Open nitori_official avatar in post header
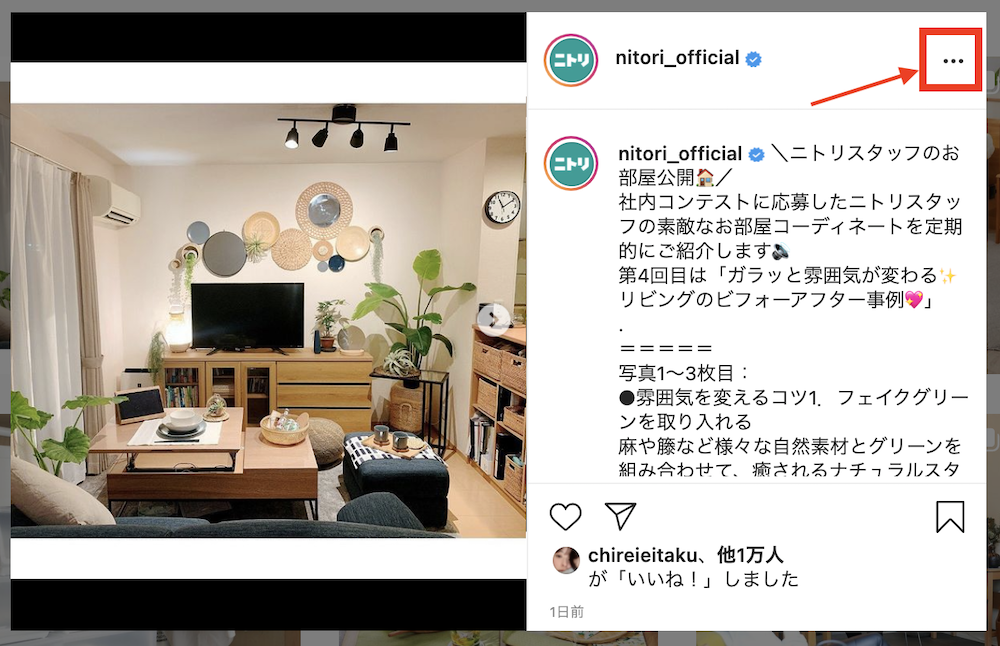 571,61
